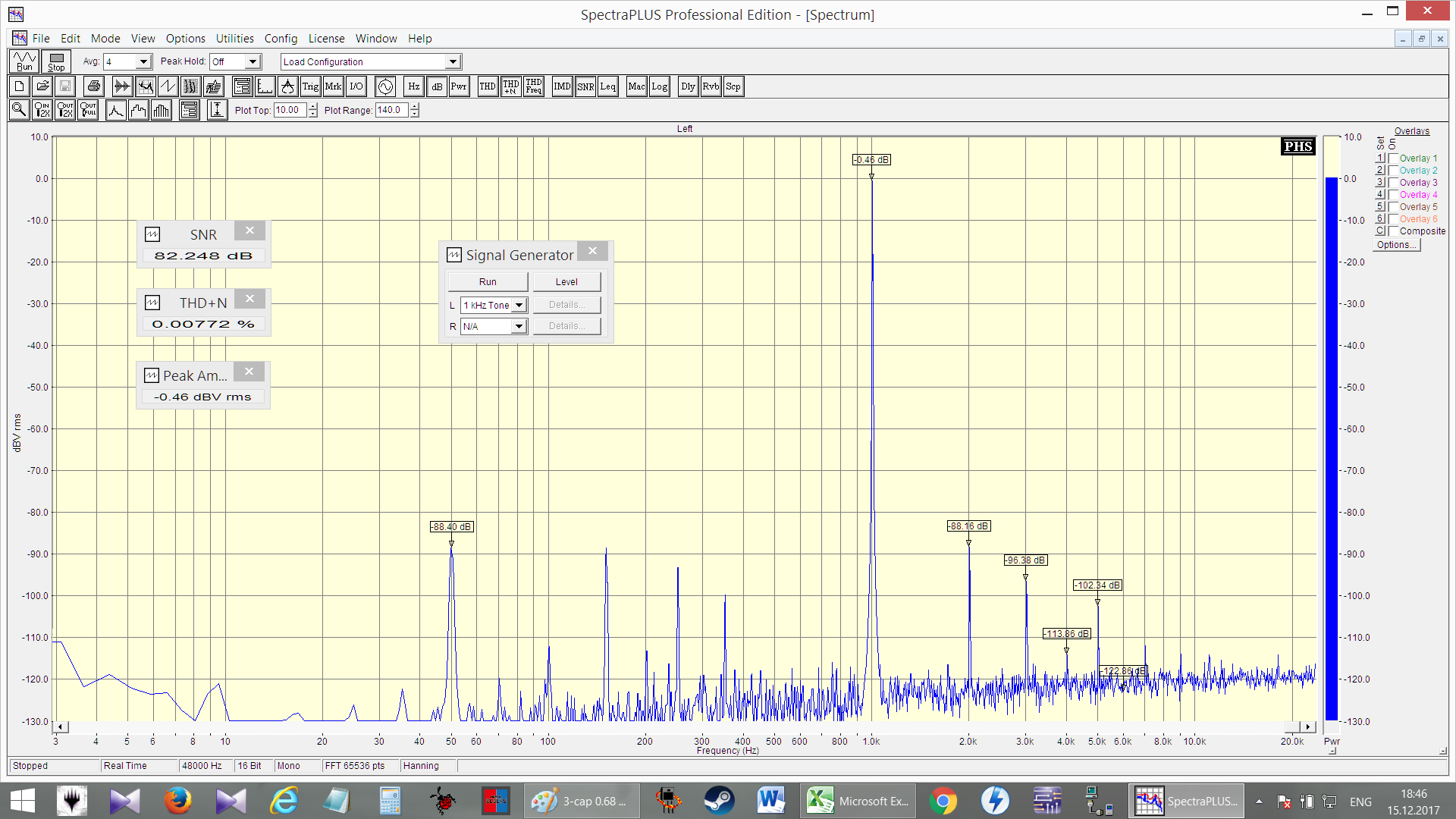Open the Utilities menu
This screenshot has width=1456, height=819.
click(234, 39)
